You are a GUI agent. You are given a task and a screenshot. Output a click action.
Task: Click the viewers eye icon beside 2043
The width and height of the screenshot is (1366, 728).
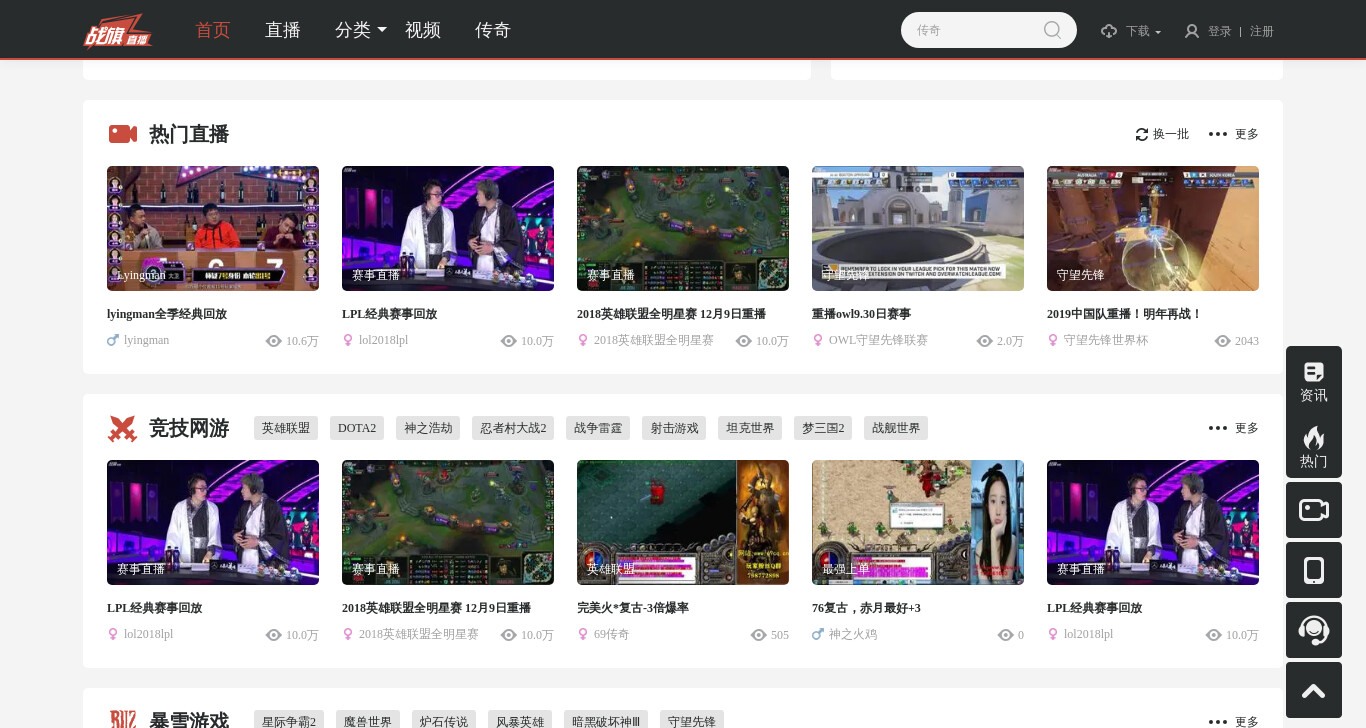[1222, 341]
